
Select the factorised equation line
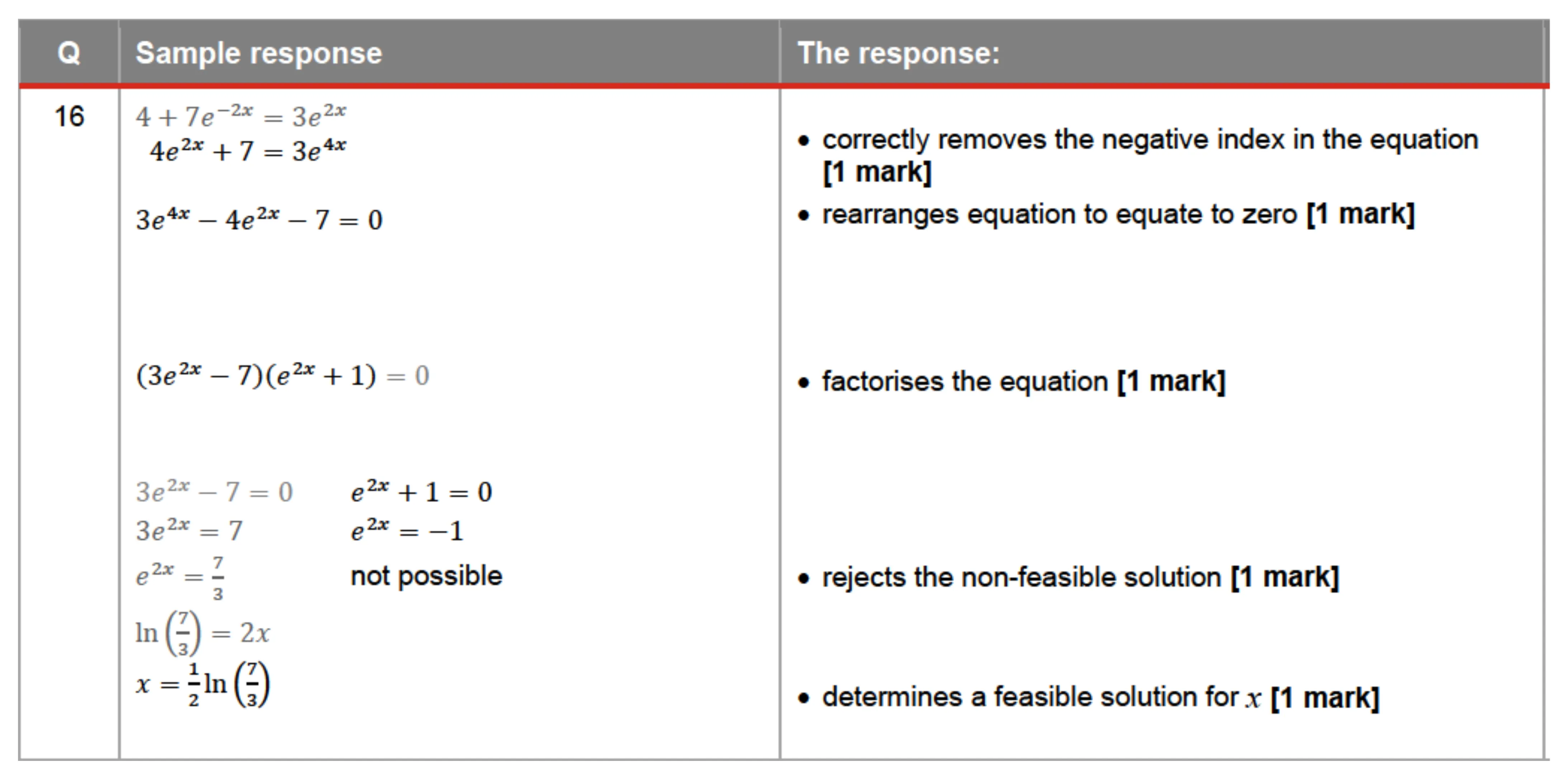click(x=283, y=375)
